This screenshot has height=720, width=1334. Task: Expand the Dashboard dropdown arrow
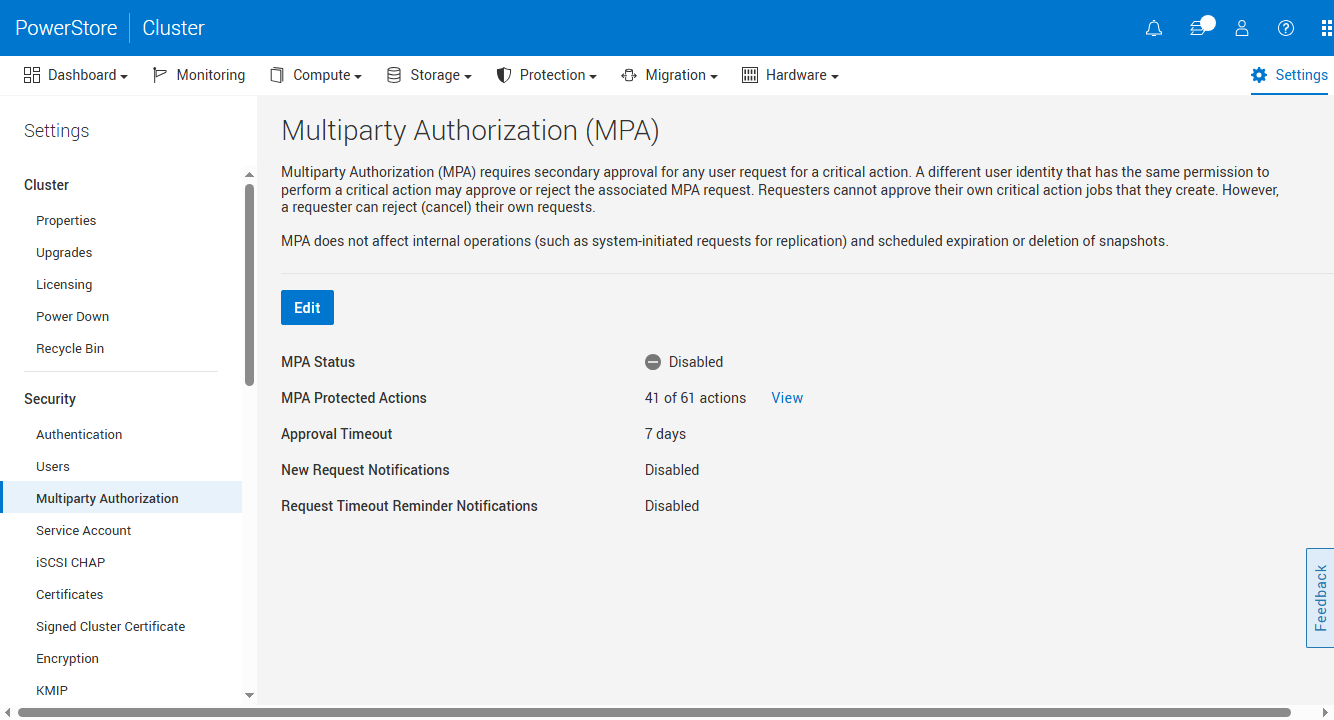point(124,77)
